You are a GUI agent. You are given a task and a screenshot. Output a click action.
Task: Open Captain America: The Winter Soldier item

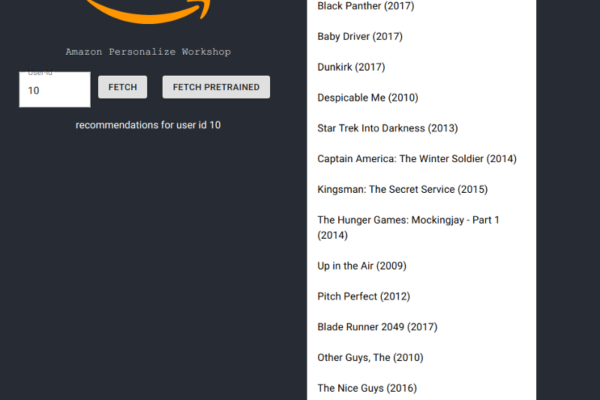[416, 158]
